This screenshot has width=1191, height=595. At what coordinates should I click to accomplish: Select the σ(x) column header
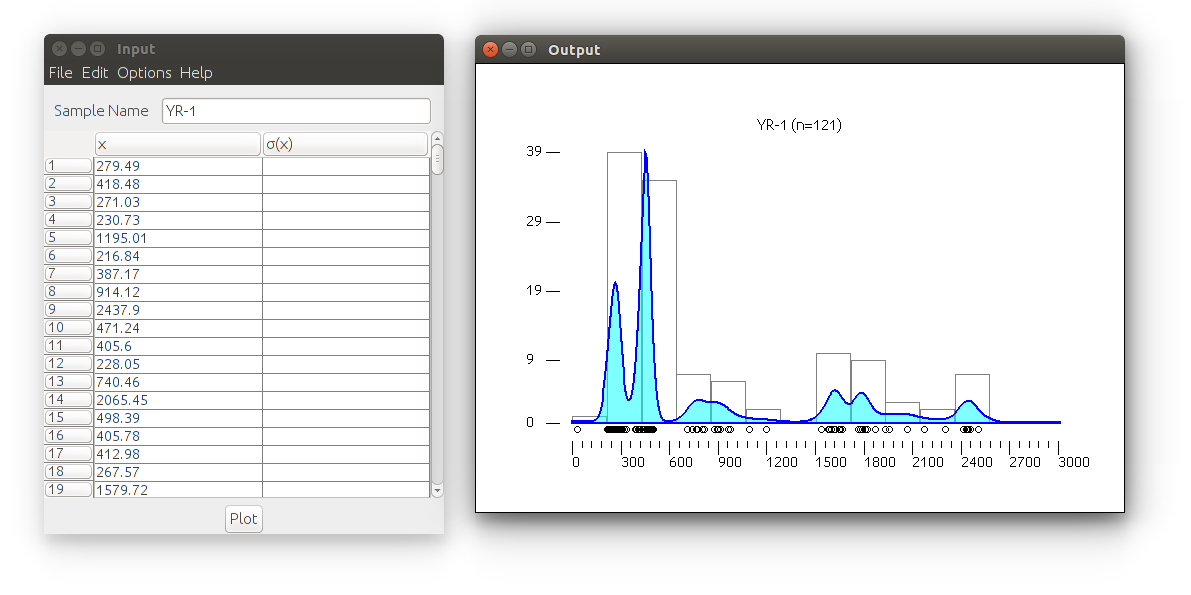[x=345, y=144]
